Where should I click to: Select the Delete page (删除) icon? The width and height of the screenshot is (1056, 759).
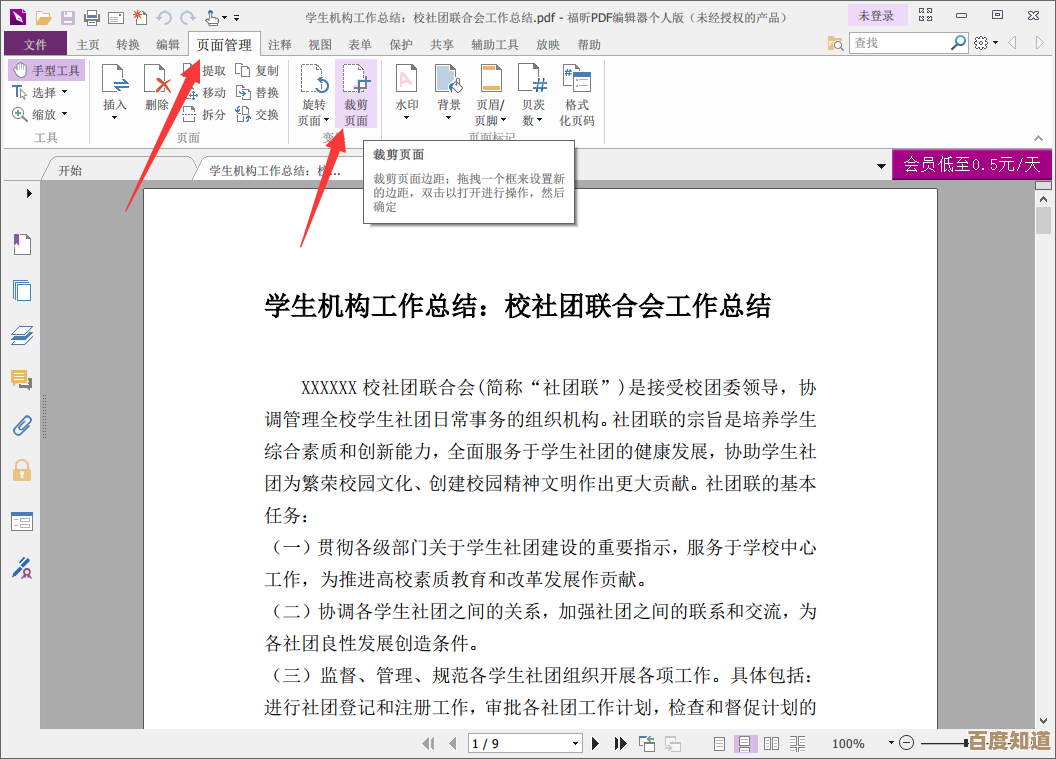click(157, 87)
